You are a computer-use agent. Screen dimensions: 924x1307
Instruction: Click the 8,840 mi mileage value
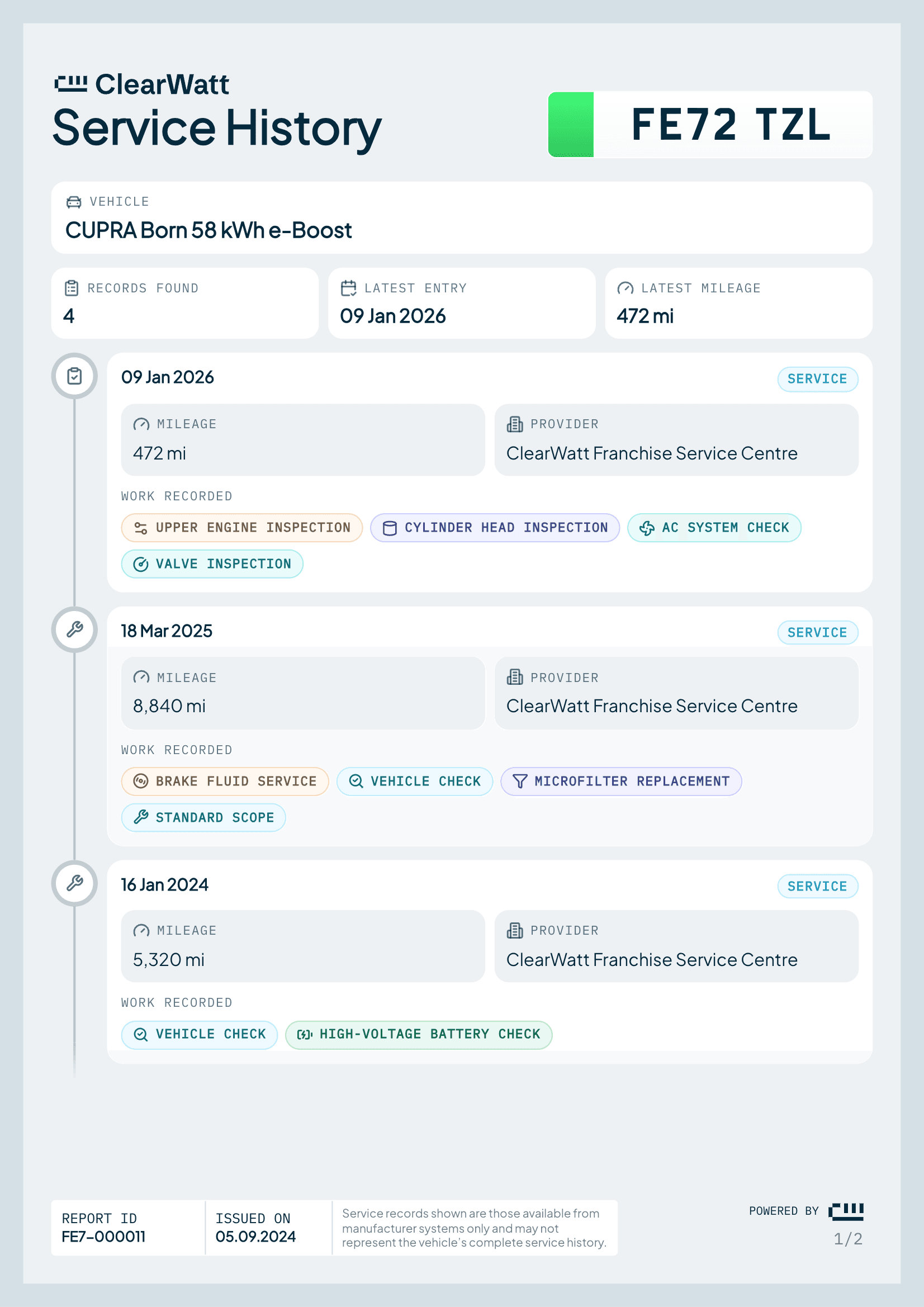[x=169, y=707]
